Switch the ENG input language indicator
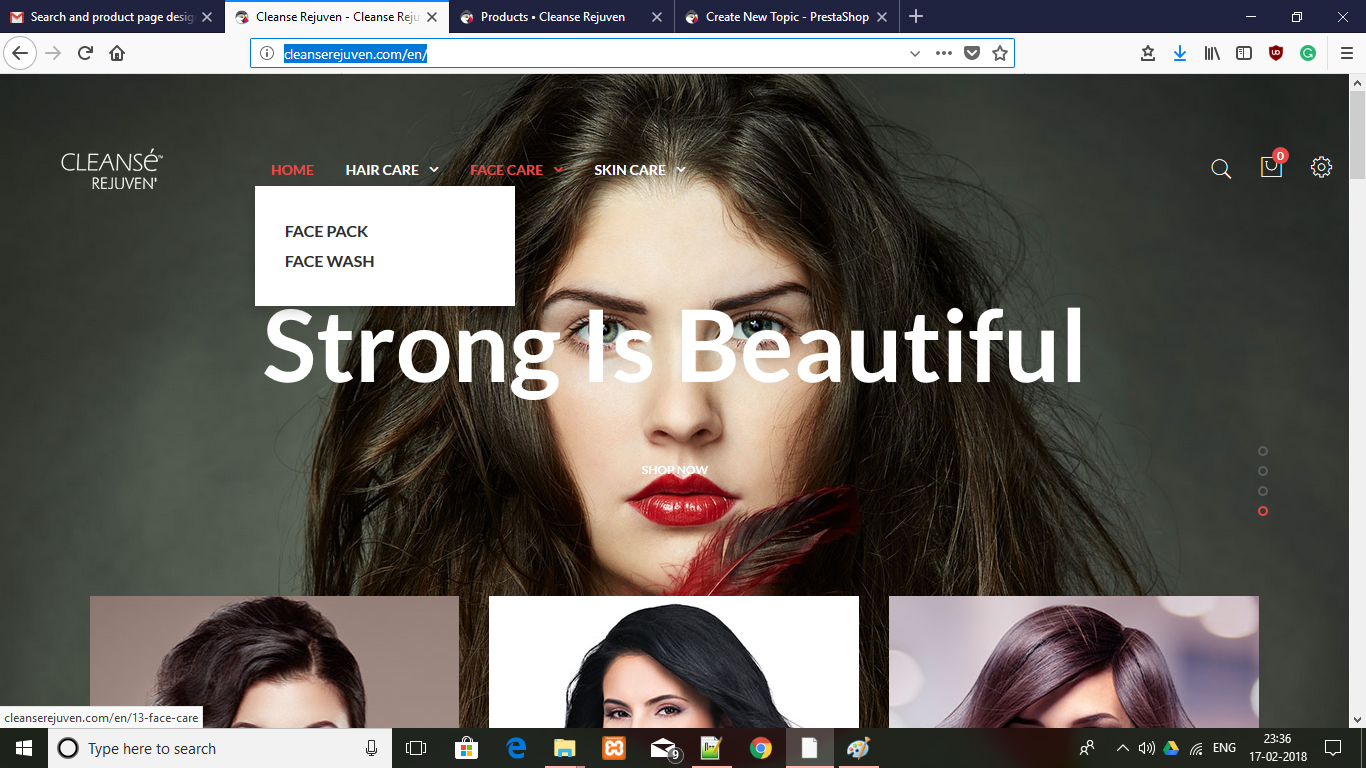 tap(1224, 748)
